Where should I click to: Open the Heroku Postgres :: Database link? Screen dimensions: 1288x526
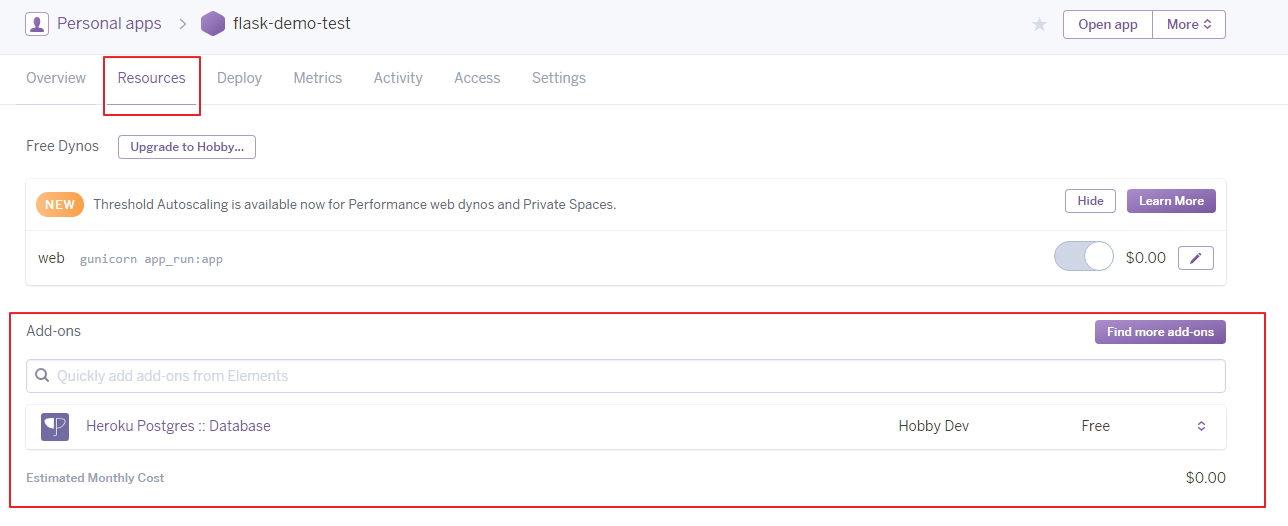click(x=178, y=426)
